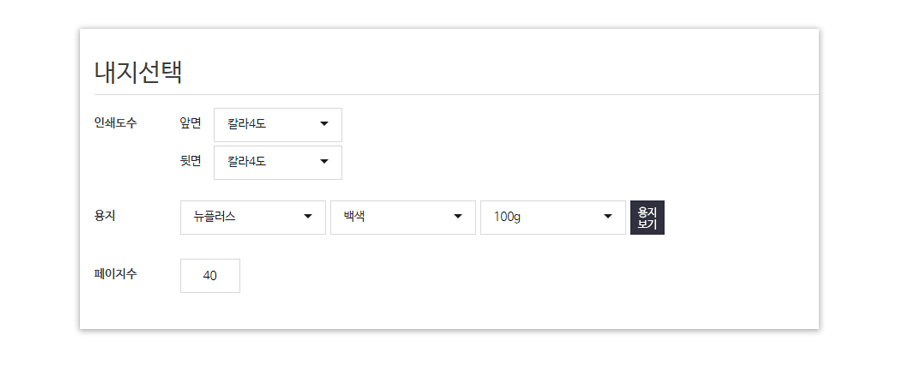900x366 pixels.
Task: Click the 페이지수 label
Action: [115, 274]
